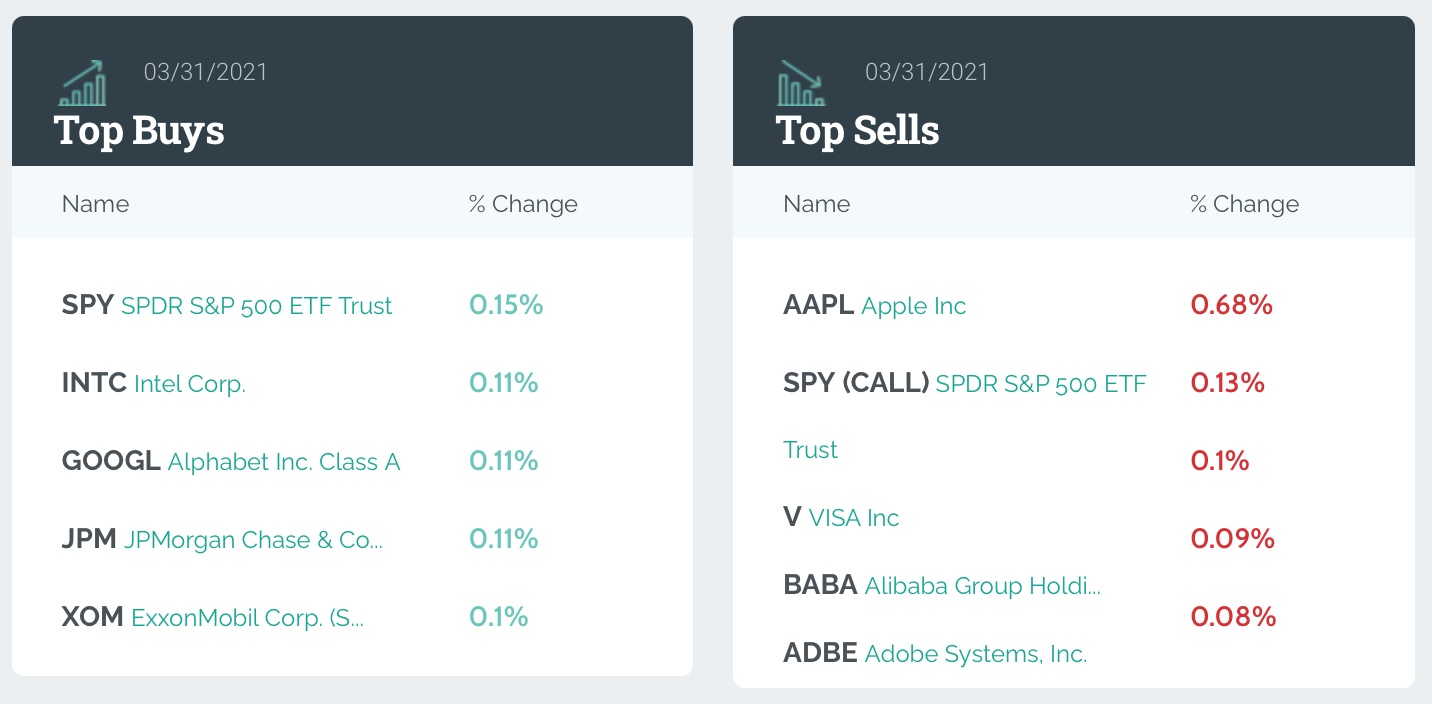Select the XOM ExxonMobil Corp. entry
This screenshot has width=1432, height=704.
pos(213,617)
